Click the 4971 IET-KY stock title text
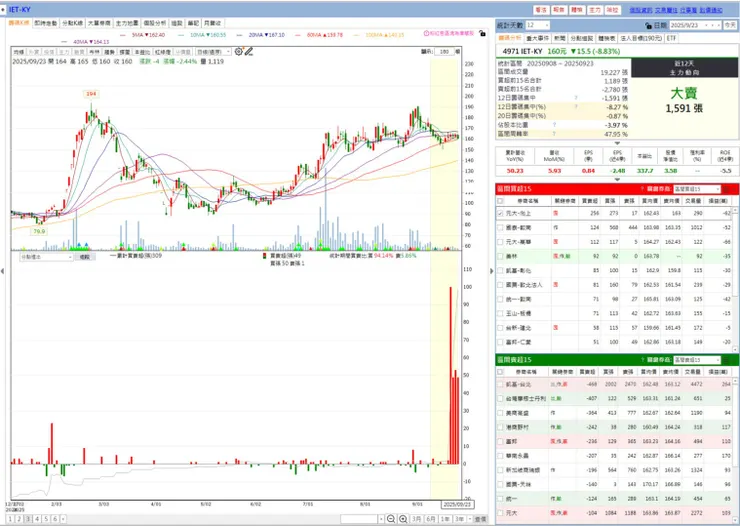740x526 pixels. 522,51
